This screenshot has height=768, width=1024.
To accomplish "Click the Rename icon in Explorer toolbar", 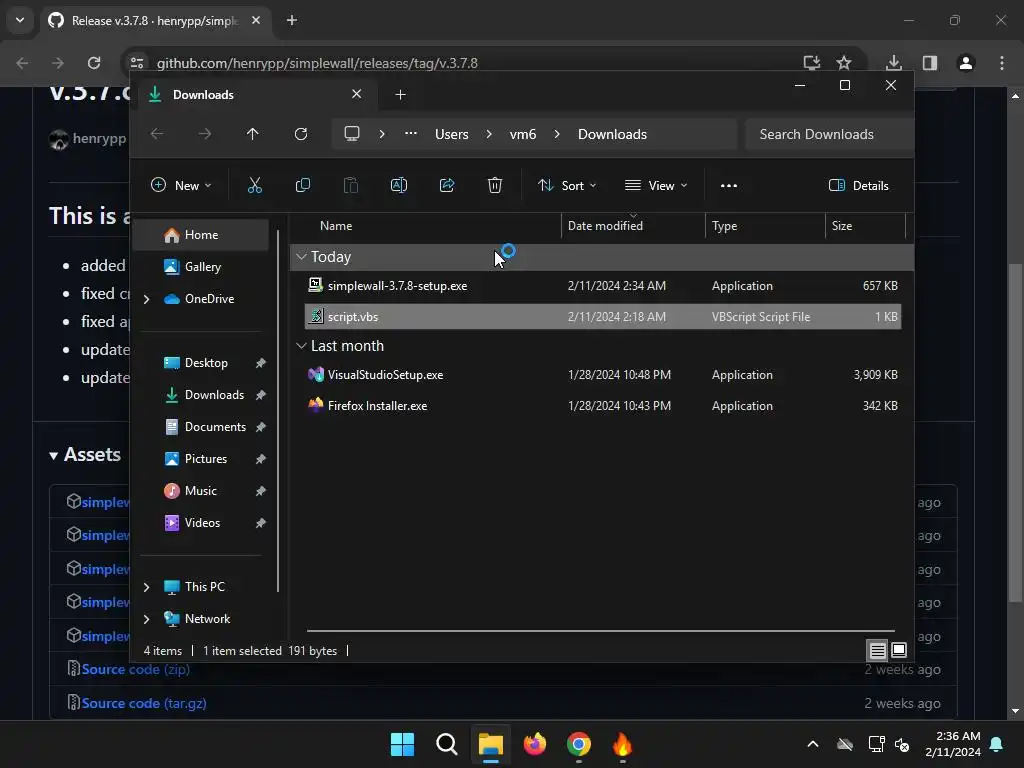I will click(x=398, y=185).
